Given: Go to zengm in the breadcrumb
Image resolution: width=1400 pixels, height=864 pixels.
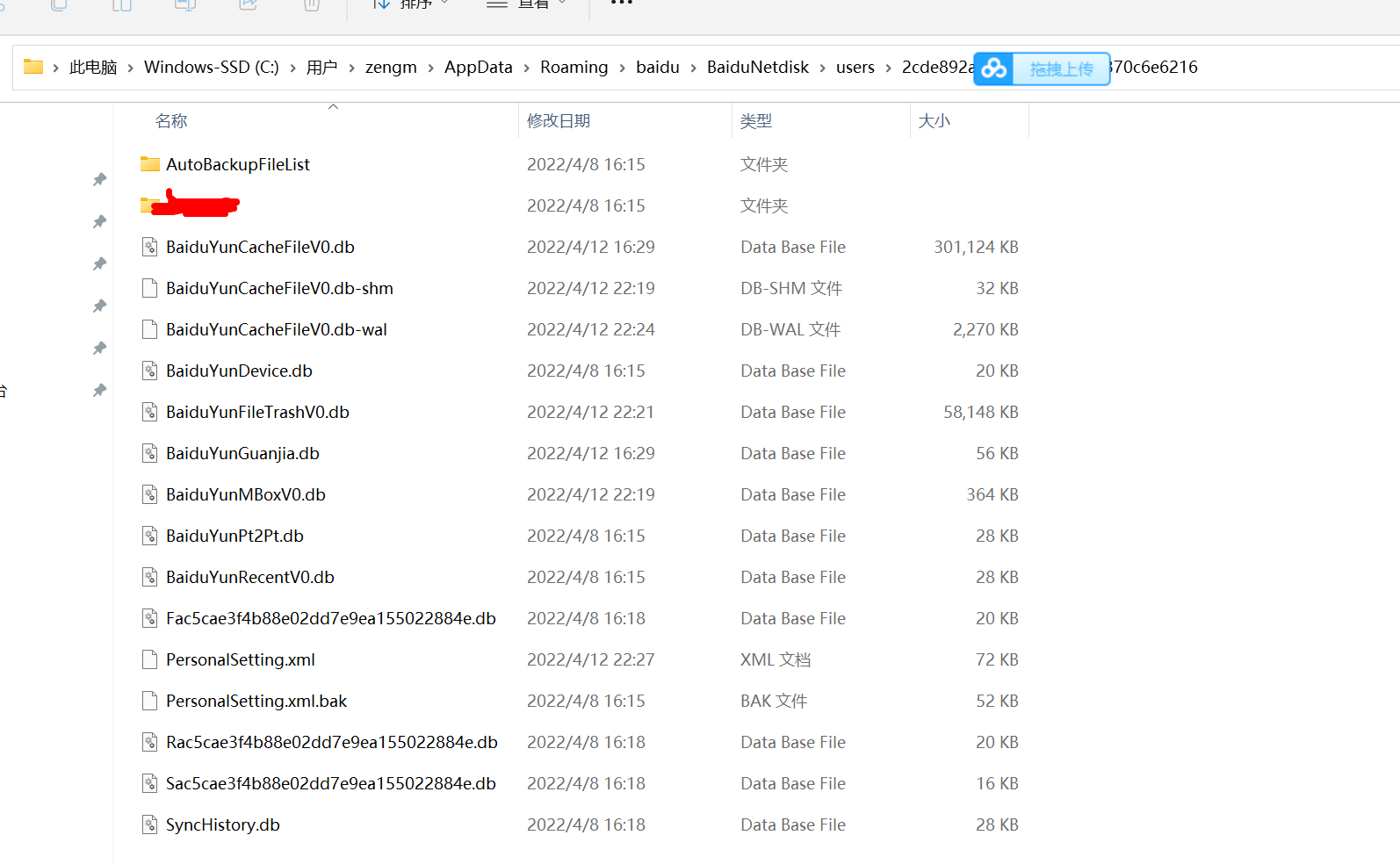Looking at the screenshot, I should click(391, 68).
